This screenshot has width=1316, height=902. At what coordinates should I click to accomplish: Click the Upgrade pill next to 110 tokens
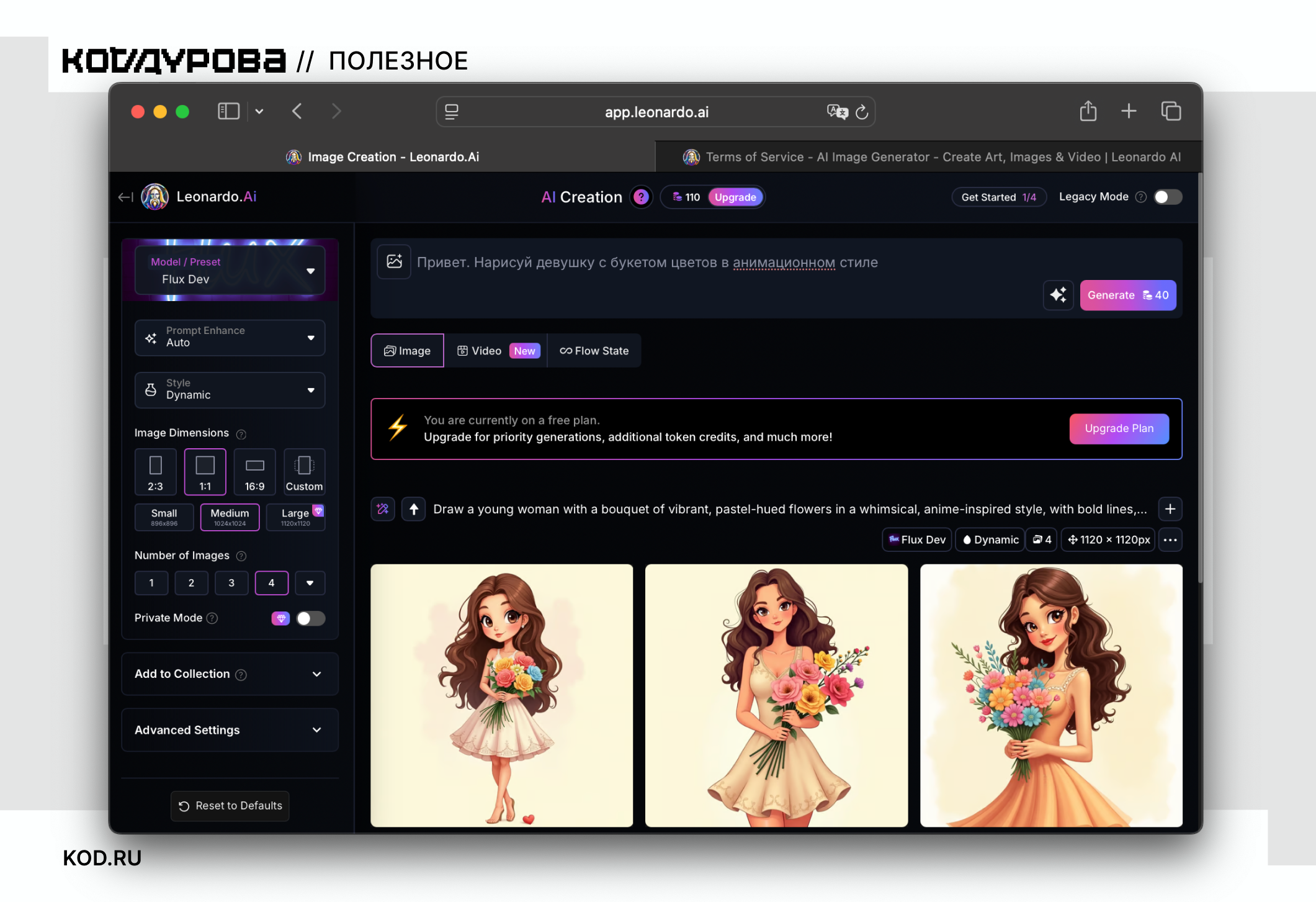[x=735, y=197]
